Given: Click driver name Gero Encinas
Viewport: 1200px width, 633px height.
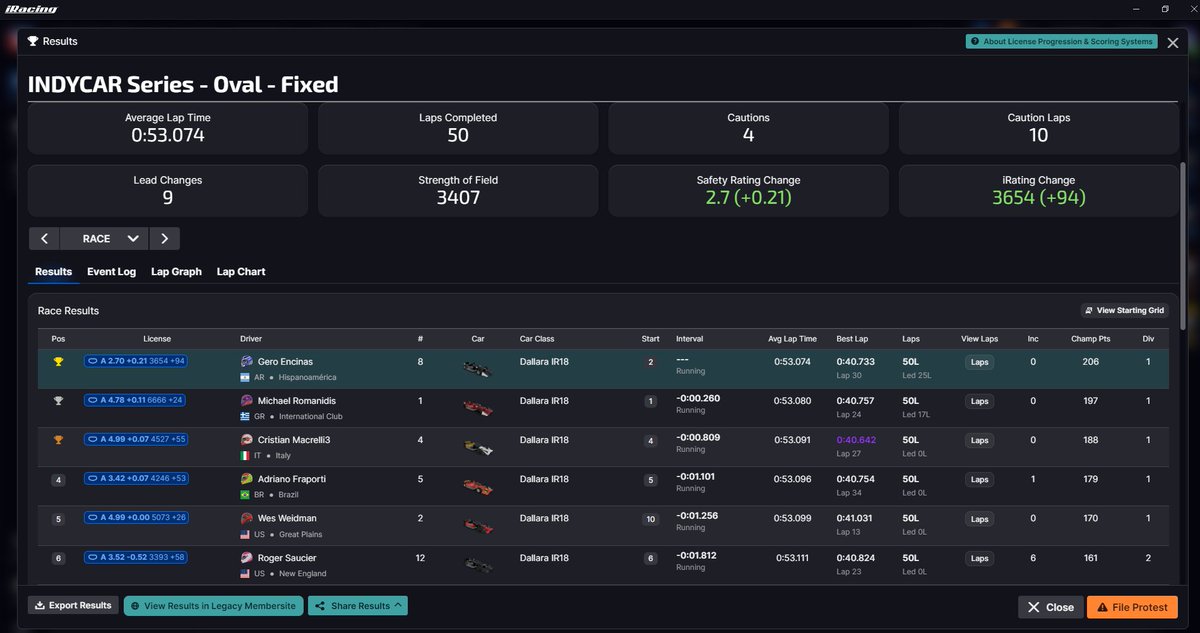Looking at the screenshot, I should [285, 361].
